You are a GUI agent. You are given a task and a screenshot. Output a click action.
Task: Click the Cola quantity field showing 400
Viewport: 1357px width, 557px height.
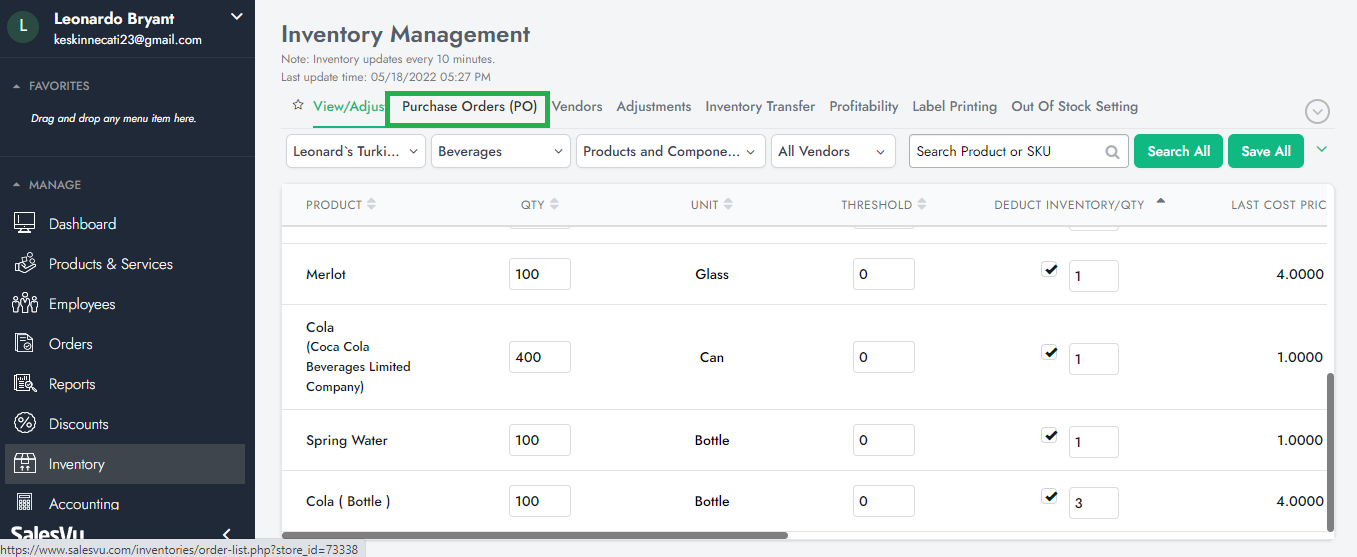point(539,357)
